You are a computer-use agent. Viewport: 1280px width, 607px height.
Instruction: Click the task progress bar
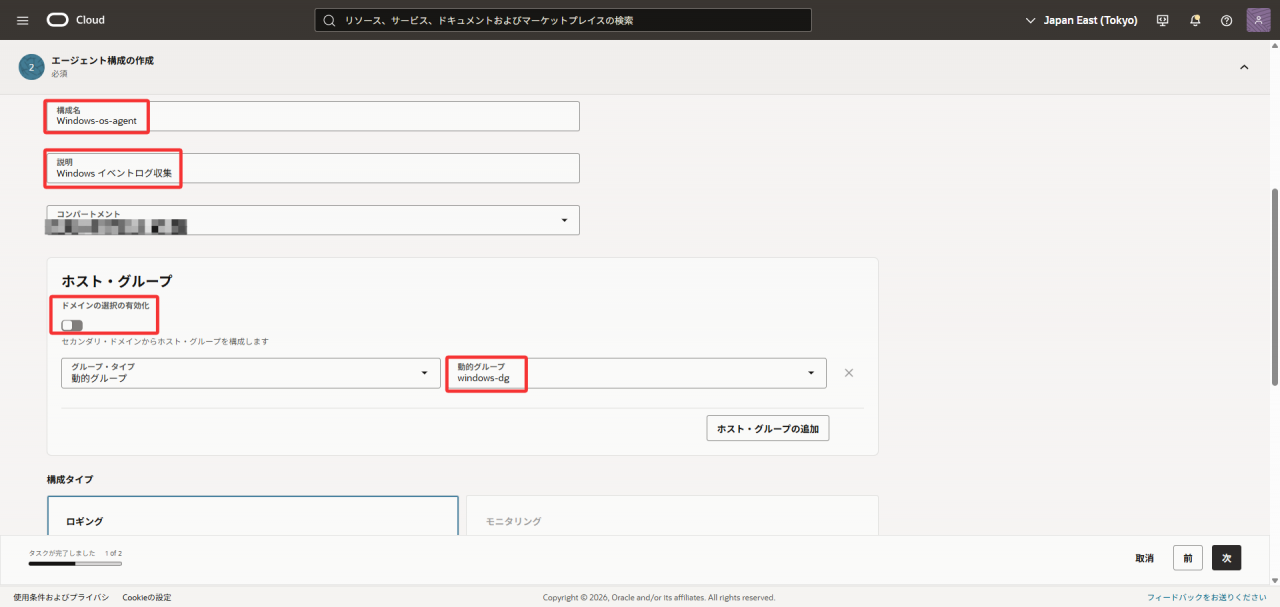[75, 564]
